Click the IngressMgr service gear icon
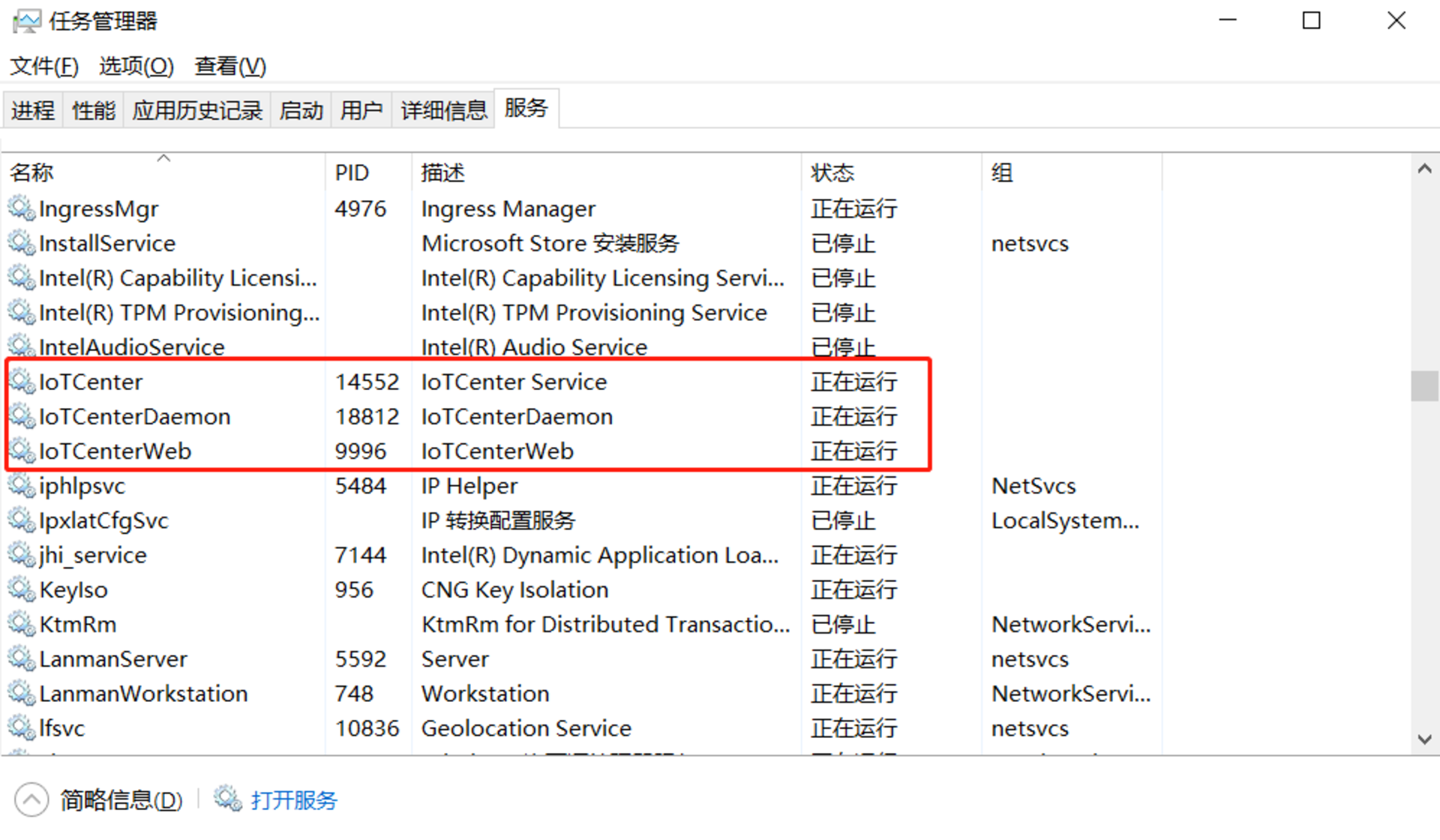Screen dimensions: 1440x840 [22, 208]
